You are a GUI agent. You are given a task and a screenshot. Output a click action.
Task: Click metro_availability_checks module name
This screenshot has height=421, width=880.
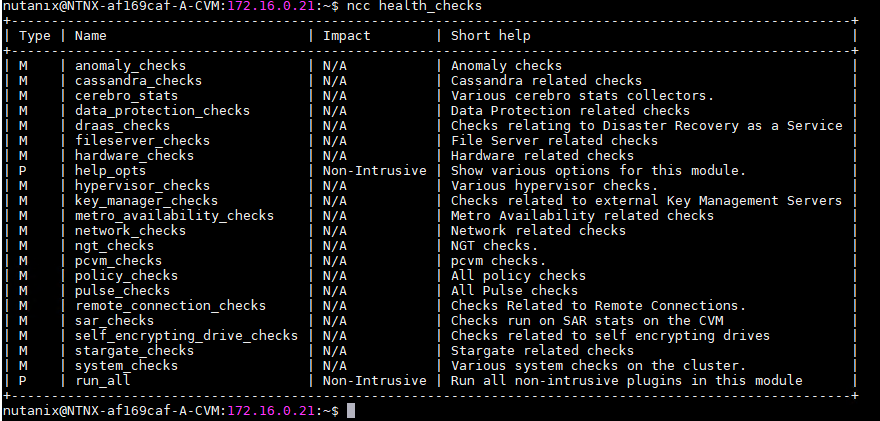174,216
